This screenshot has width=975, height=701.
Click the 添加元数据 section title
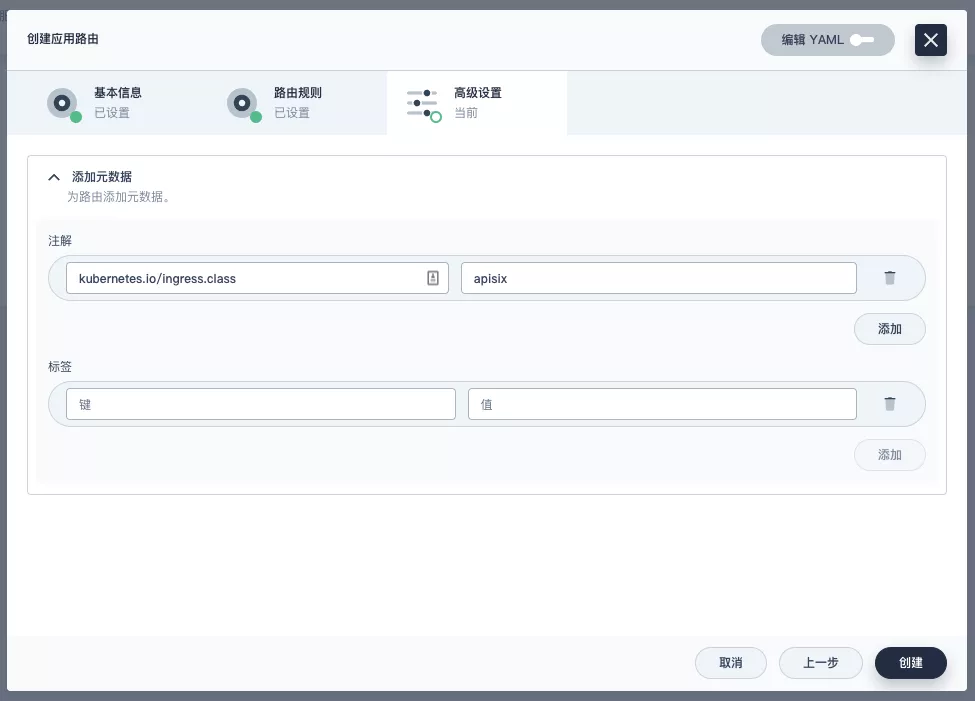coord(102,177)
